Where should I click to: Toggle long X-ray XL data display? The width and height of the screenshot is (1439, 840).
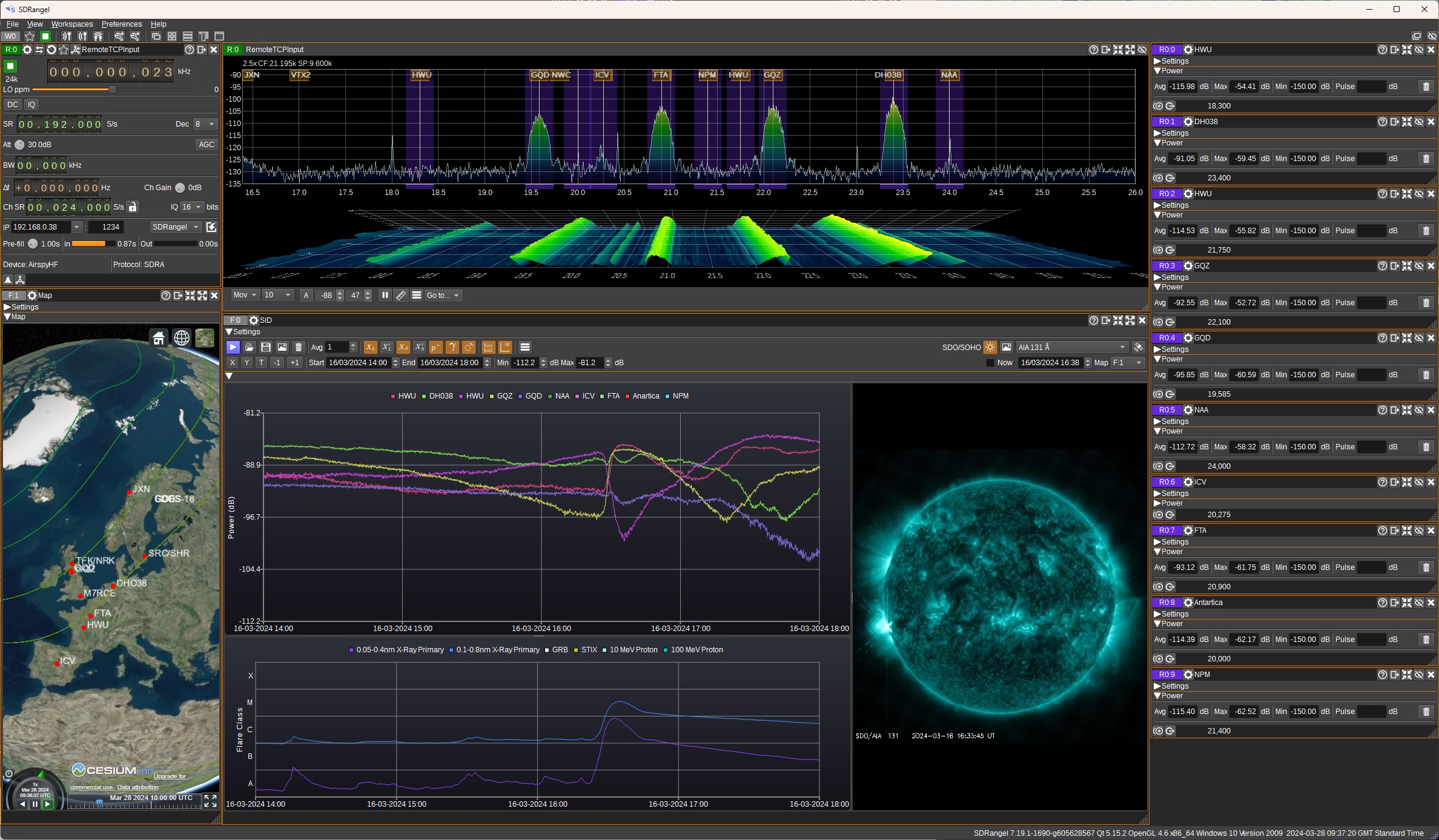click(x=370, y=347)
